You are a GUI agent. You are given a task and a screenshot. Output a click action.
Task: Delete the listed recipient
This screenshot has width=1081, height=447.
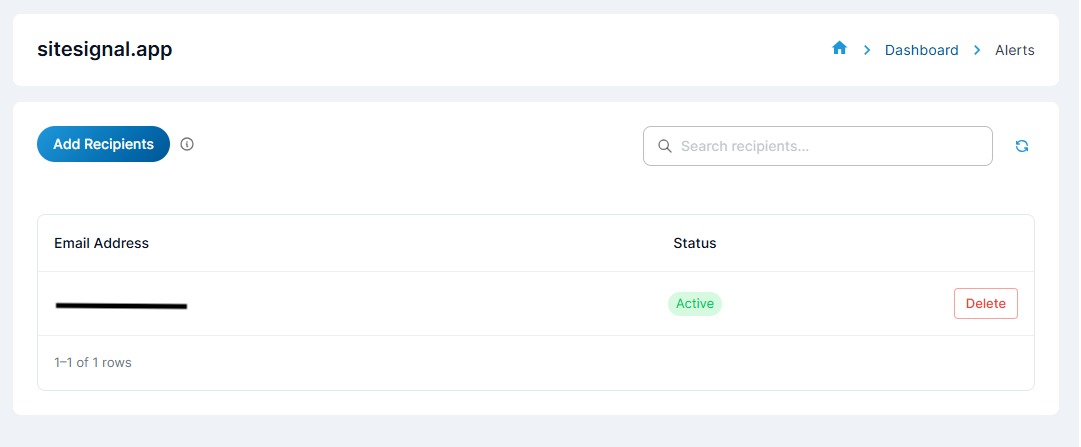tap(985, 304)
